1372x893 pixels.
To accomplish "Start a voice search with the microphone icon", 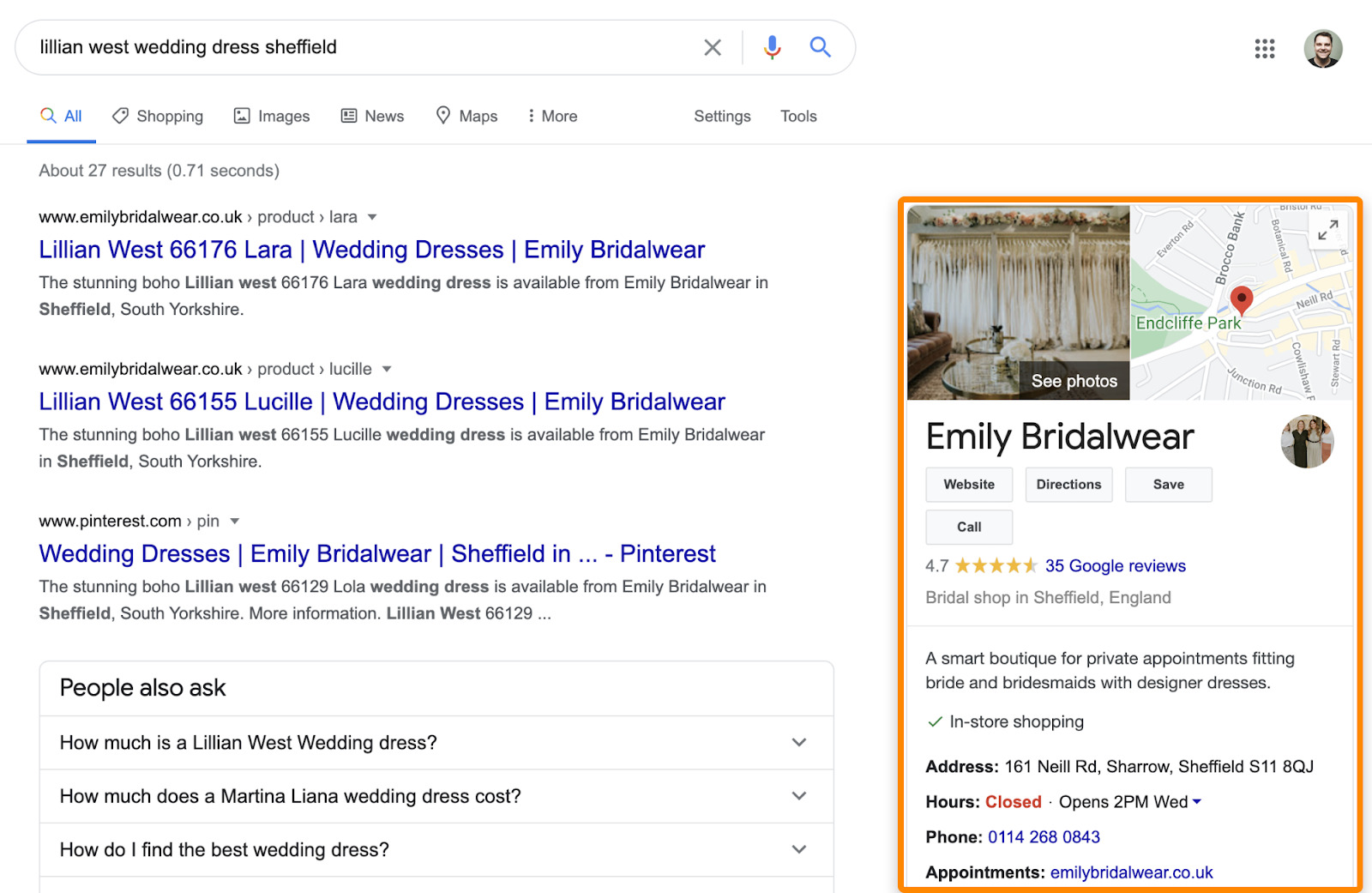I will pyautogui.click(x=771, y=47).
